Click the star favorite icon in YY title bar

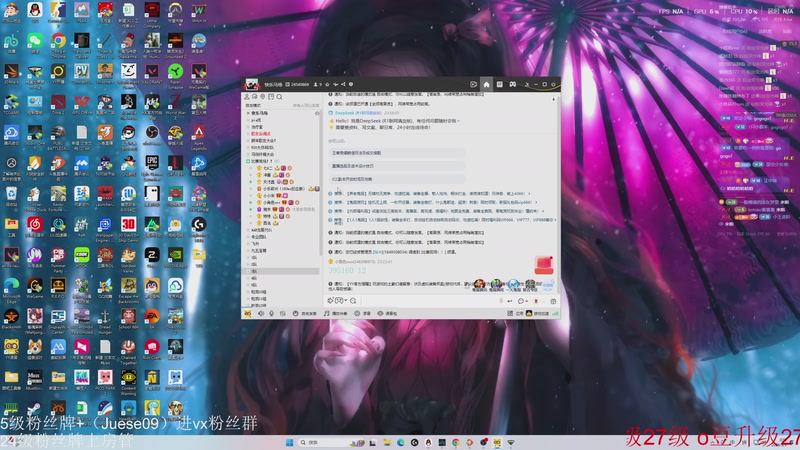click(327, 84)
